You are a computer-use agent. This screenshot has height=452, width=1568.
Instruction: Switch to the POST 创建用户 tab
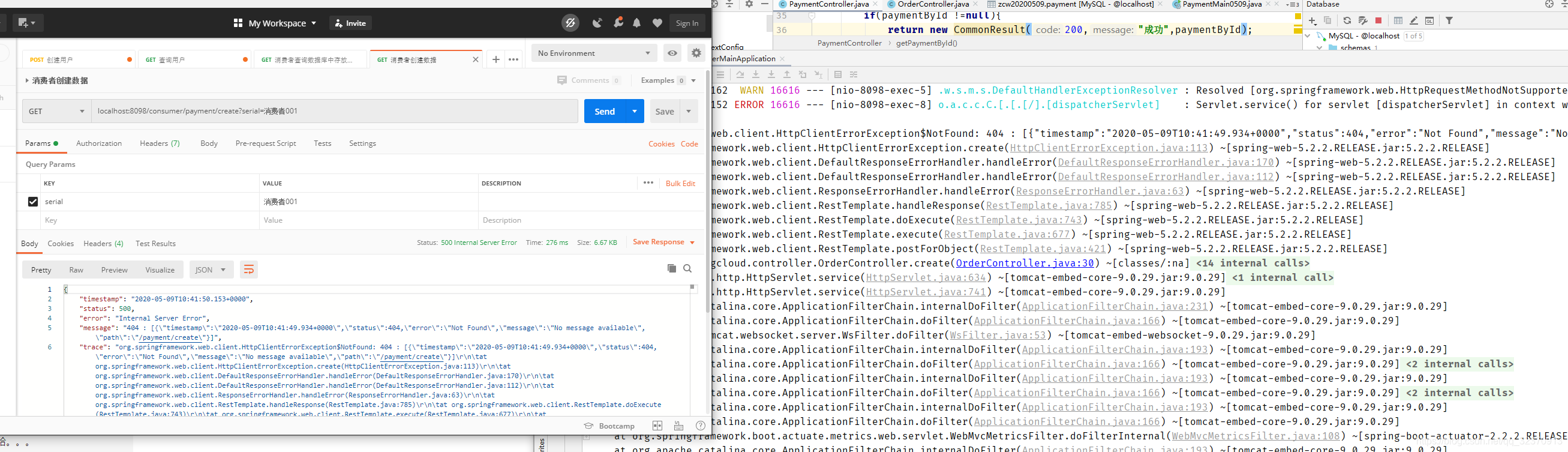79,59
